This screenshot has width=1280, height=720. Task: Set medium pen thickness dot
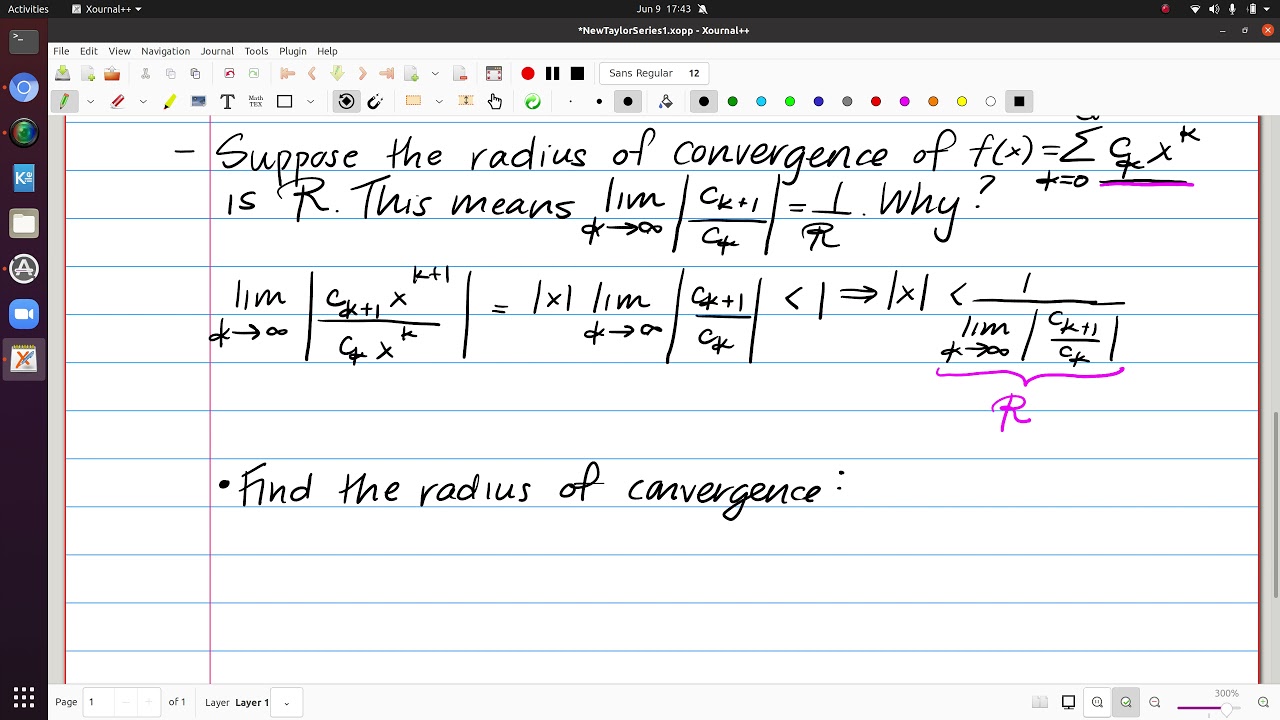point(599,101)
